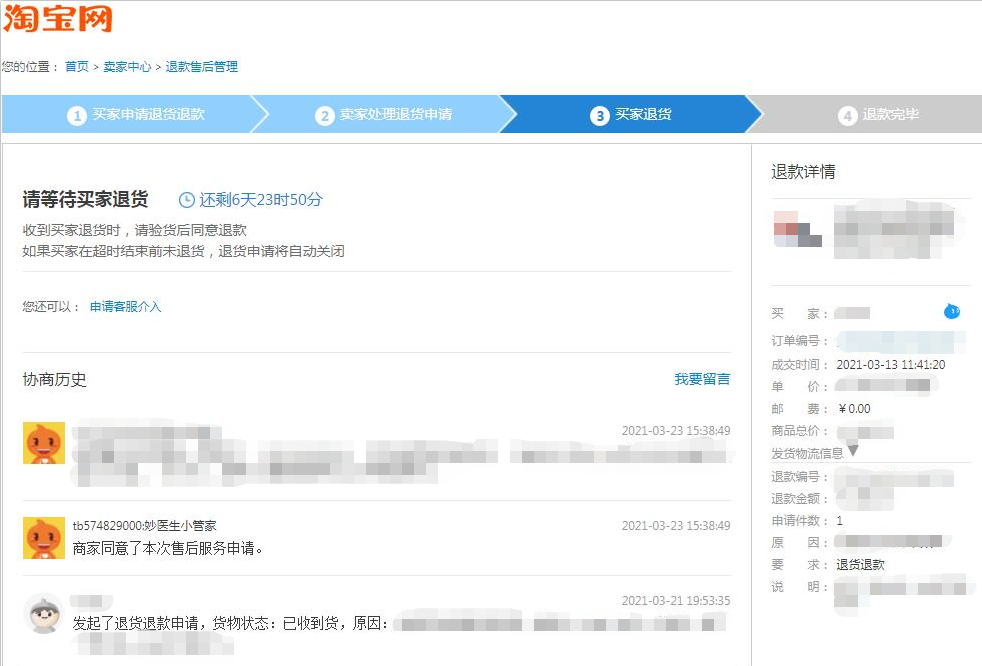This screenshot has height=666, width=982.
Task: Click the circled number 1 step icon
Action: point(77,115)
